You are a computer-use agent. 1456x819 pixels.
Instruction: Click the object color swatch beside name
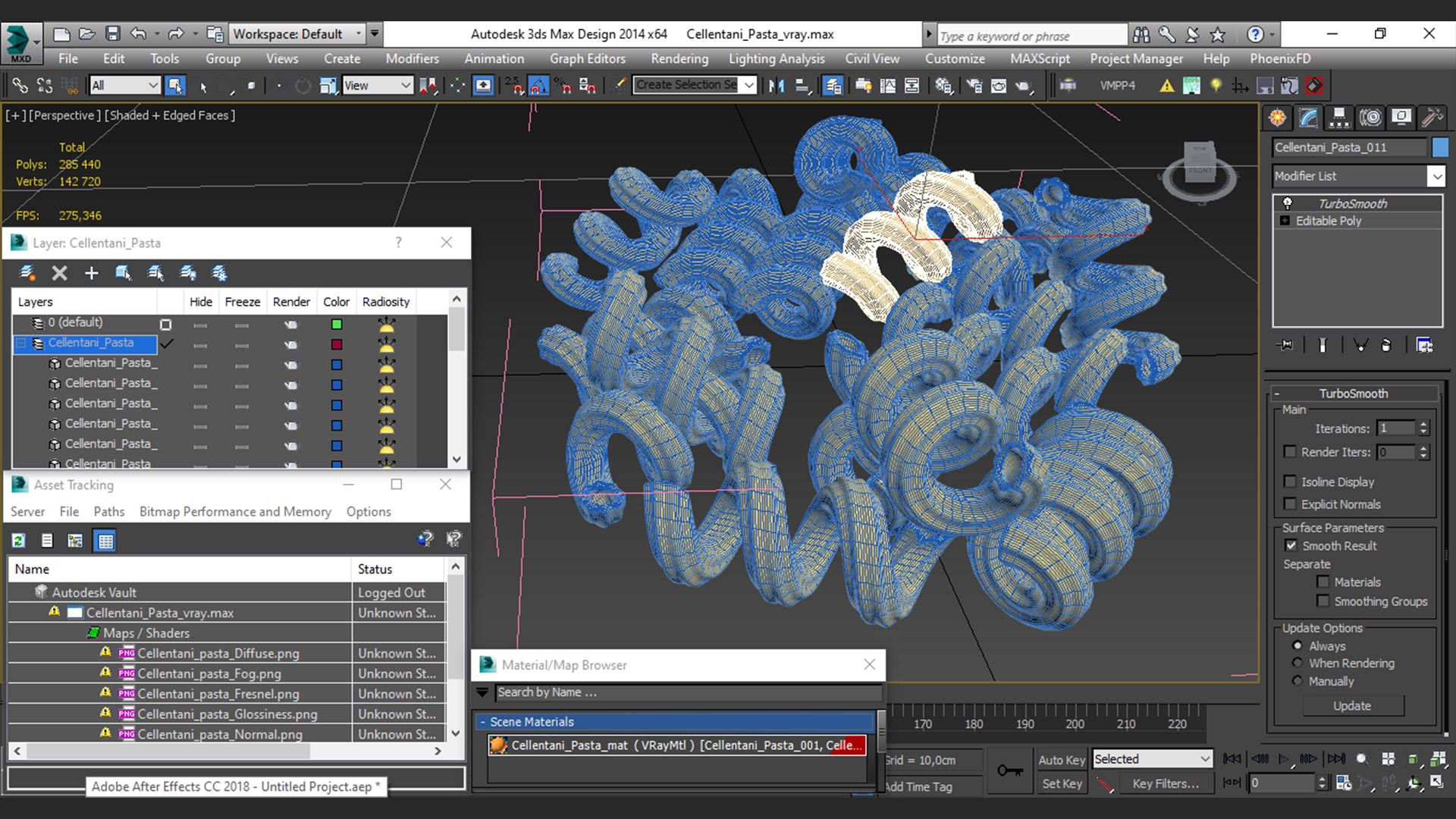pyautogui.click(x=1440, y=147)
